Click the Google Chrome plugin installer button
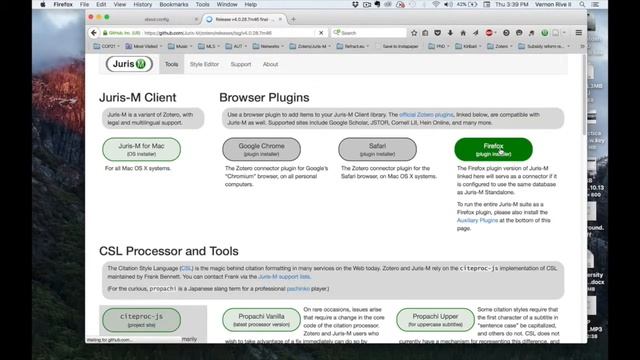Screen dimensions: 640x360 [x=261, y=149]
